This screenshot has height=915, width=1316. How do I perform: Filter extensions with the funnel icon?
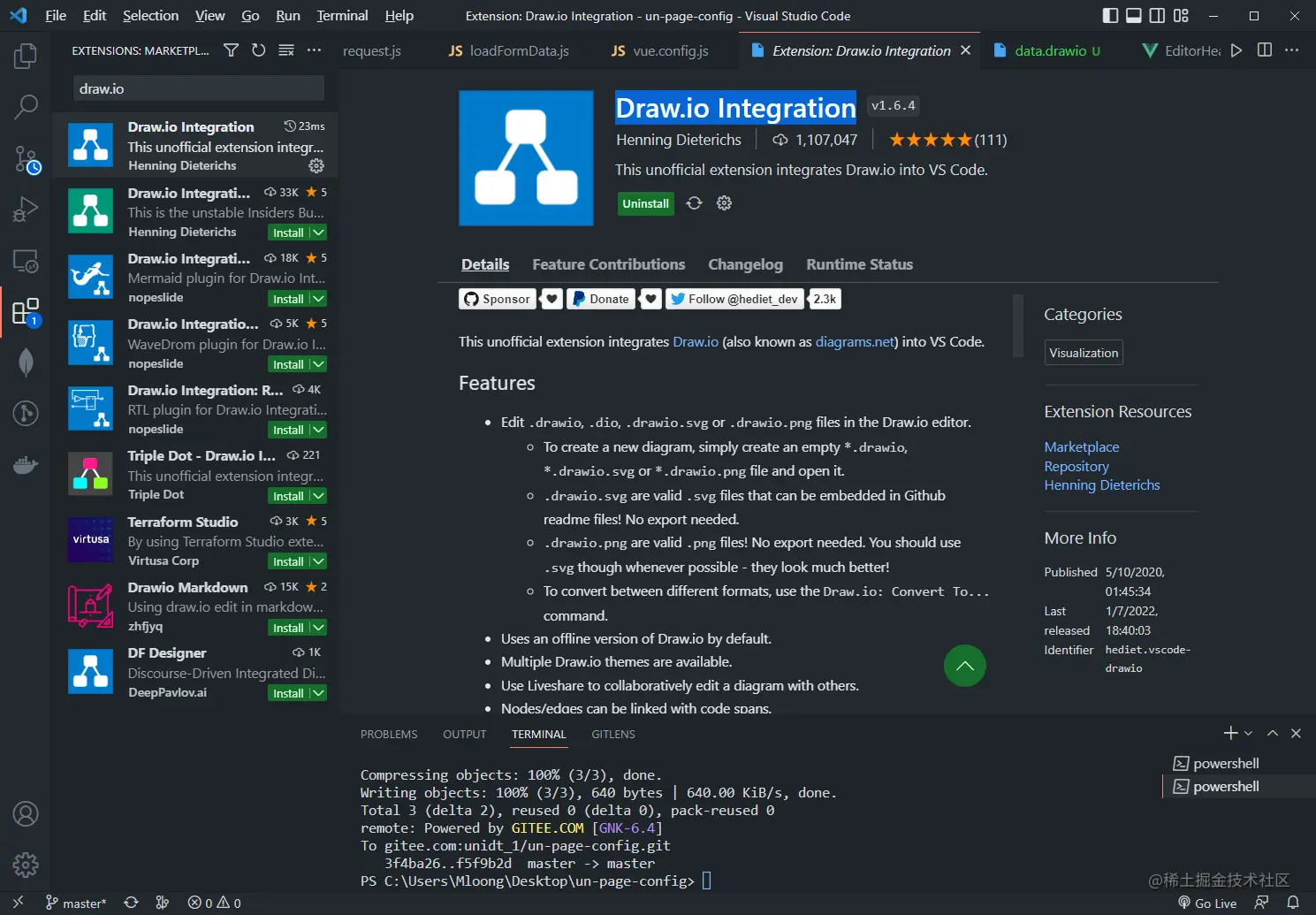tap(231, 50)
